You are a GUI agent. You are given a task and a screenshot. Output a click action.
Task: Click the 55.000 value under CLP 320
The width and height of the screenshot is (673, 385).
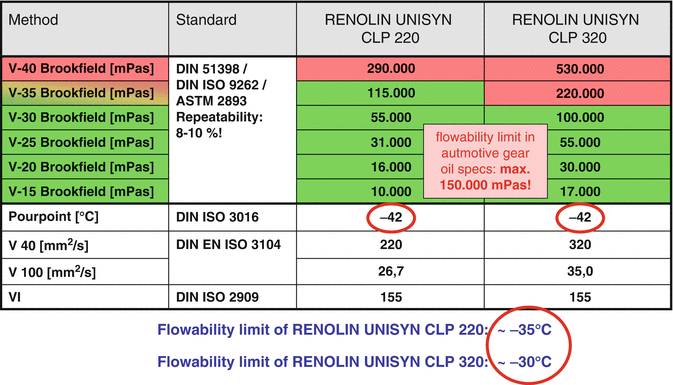pyautogui.click(x=580, y=142)
